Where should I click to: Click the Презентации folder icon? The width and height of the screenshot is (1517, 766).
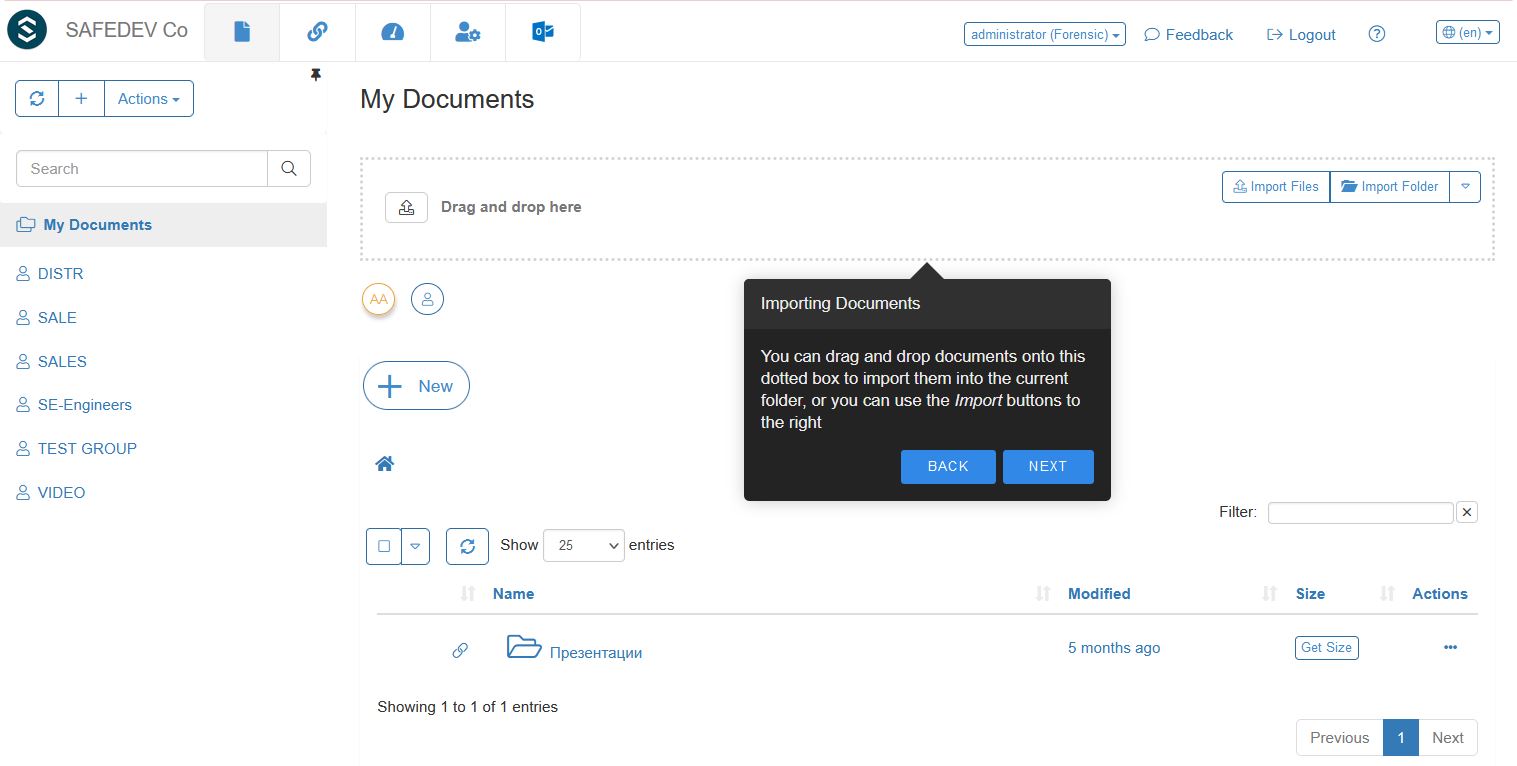(524, 647)
